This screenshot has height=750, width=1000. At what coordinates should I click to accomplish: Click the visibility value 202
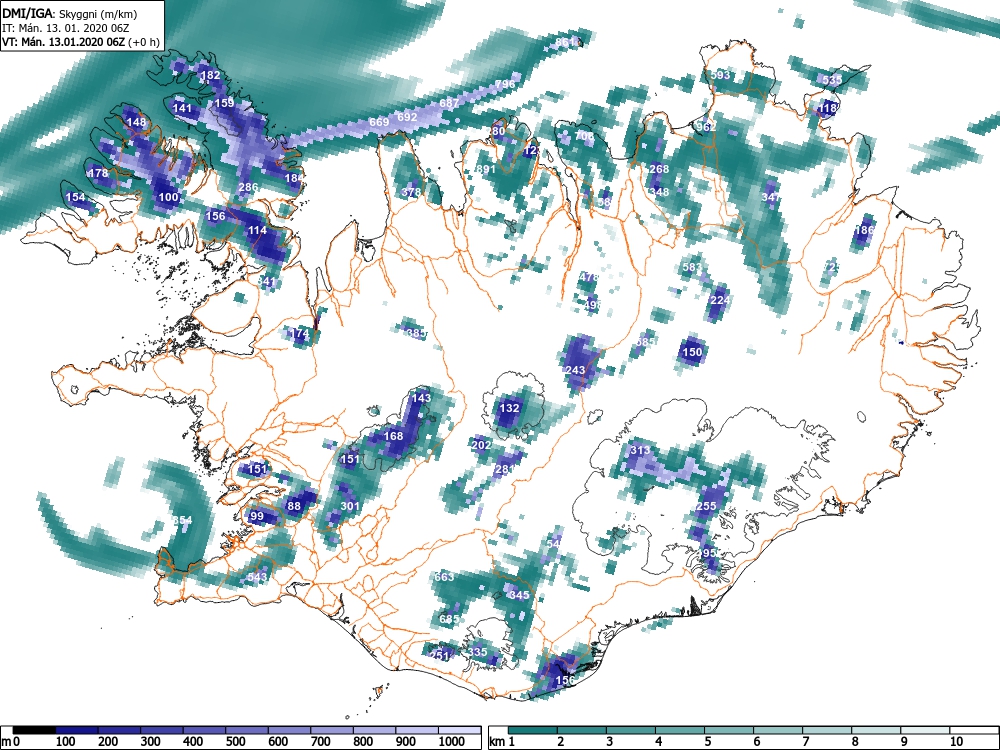(482, 445)
